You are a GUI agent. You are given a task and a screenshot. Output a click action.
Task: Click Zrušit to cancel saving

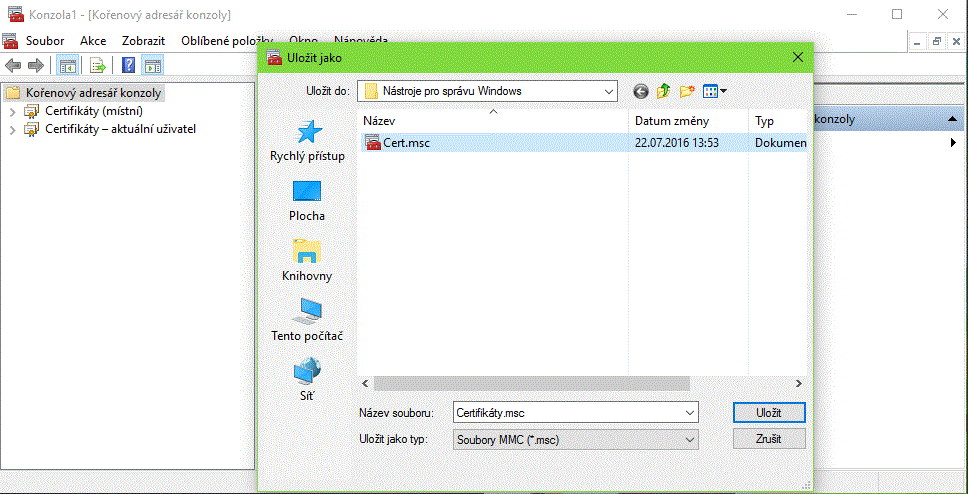tap(768, 439)
